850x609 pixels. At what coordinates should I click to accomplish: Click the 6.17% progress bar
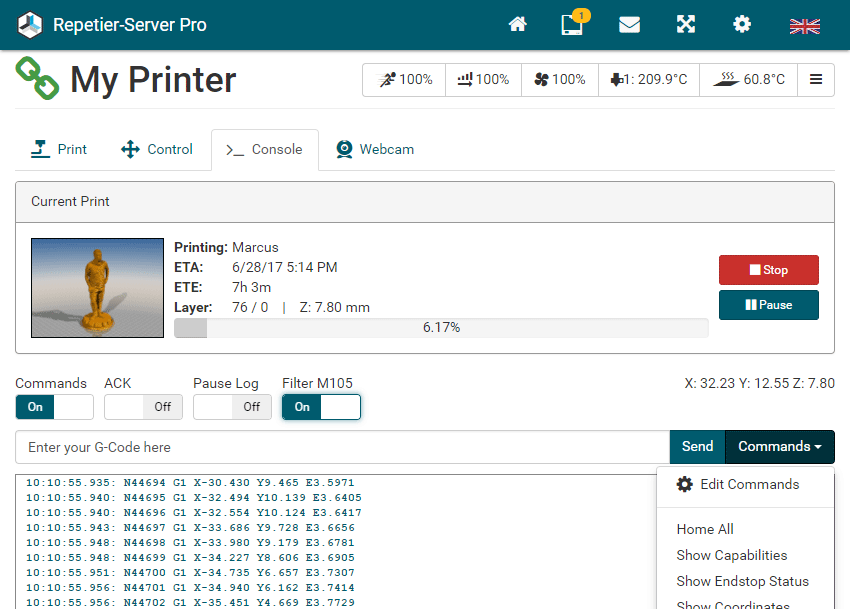pos(444,327)
